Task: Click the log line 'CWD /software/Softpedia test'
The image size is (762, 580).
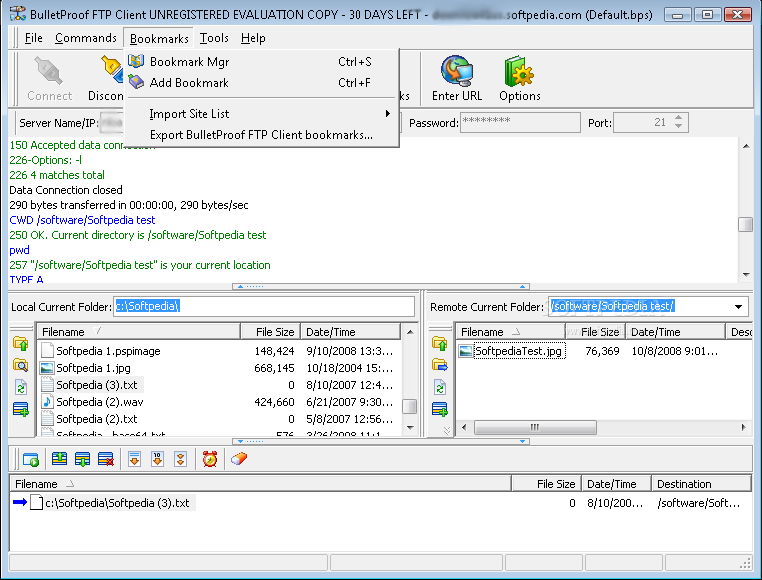Action: 82,220
